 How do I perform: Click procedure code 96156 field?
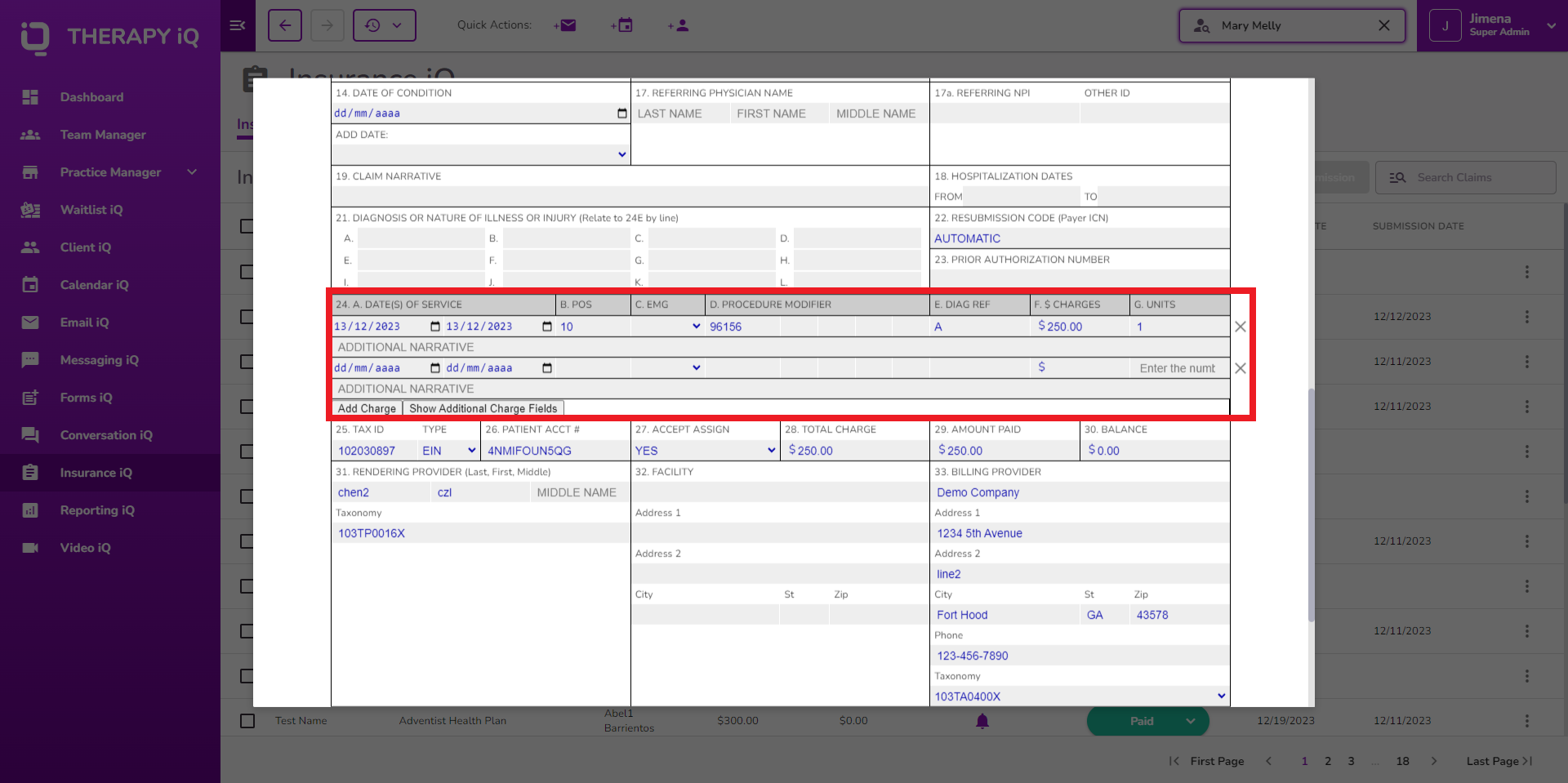pyautogui.click(x=742, y=327)
